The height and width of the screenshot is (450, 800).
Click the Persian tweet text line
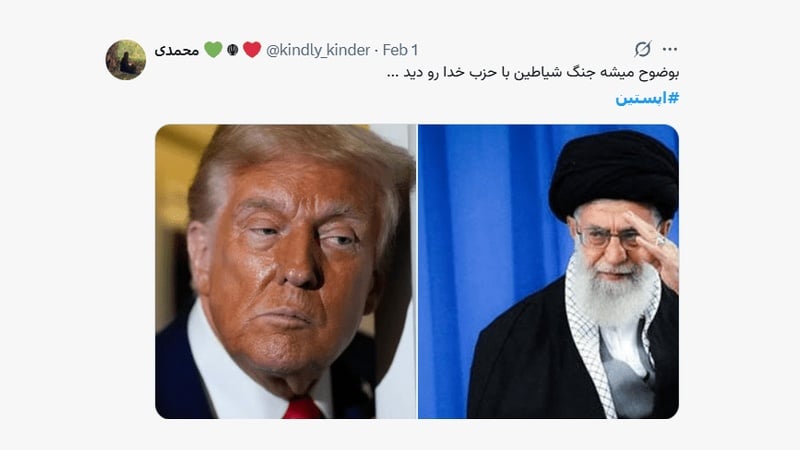click(533, 72)
